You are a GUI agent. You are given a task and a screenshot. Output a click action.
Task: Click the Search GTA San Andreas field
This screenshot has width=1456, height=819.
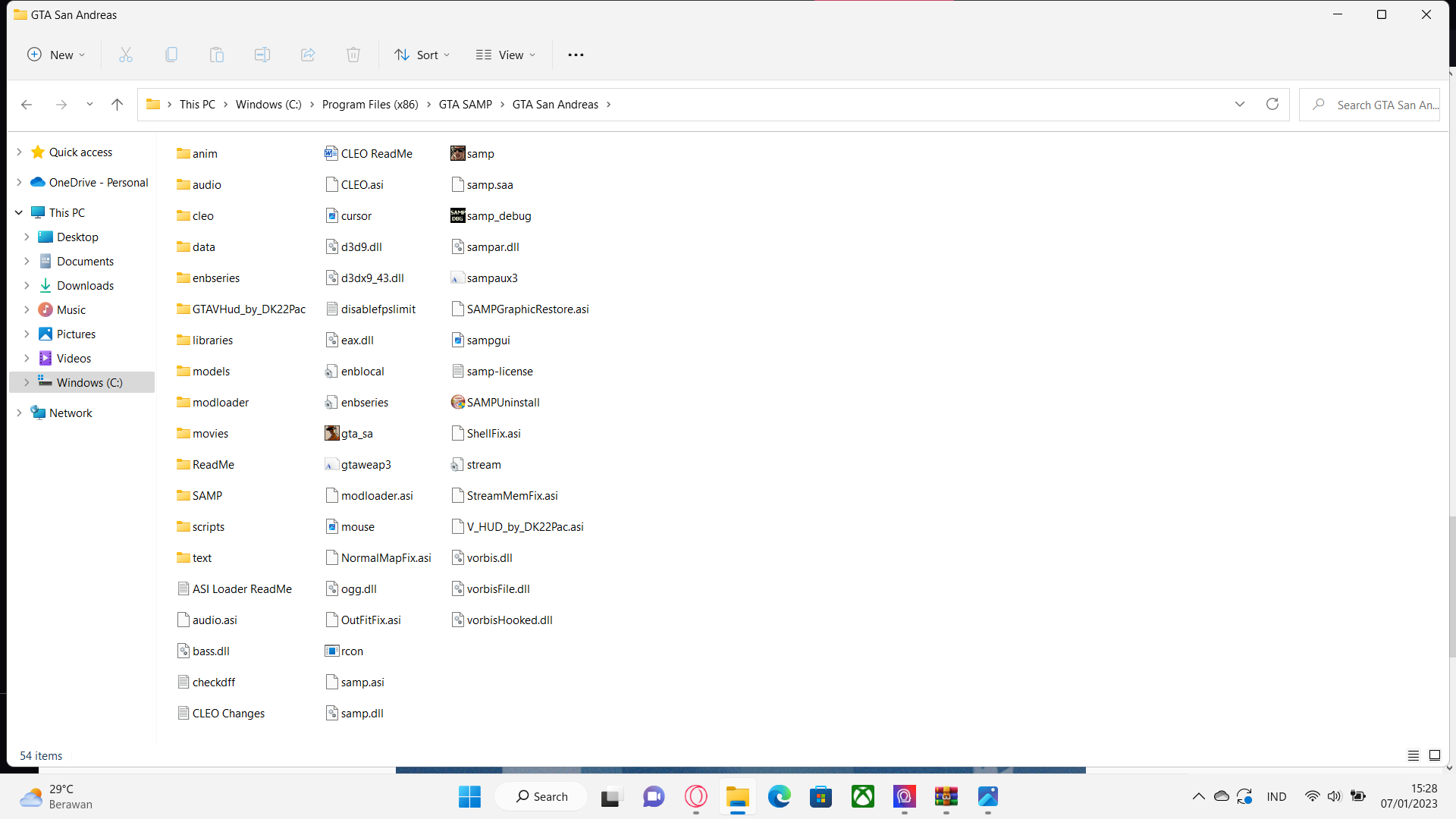(1370, 105)
